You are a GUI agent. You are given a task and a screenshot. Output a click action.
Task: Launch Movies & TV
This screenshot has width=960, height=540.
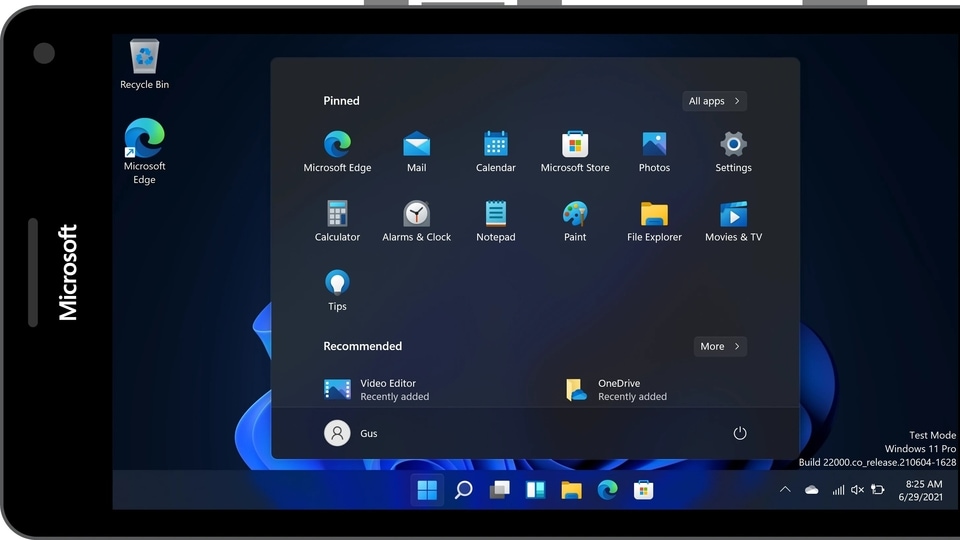(733, 221)
